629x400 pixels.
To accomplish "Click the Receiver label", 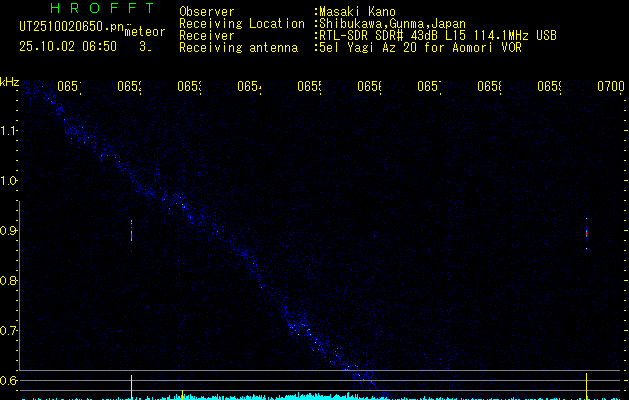I will (x=207, y=36).
